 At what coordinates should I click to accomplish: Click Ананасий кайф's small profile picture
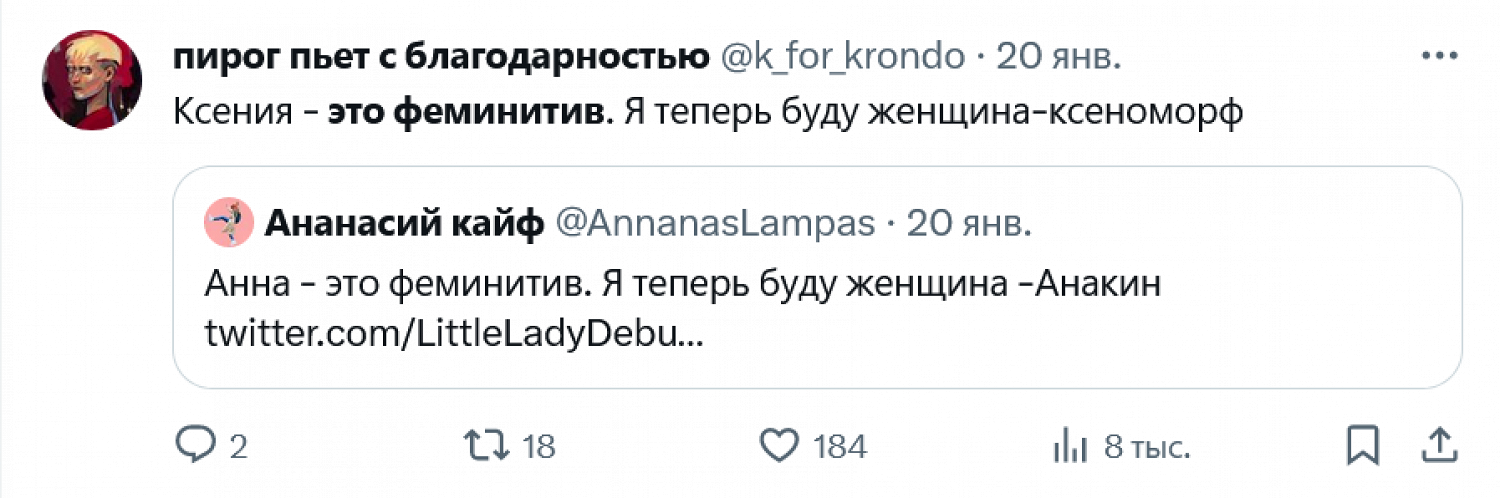pos(229,224)
